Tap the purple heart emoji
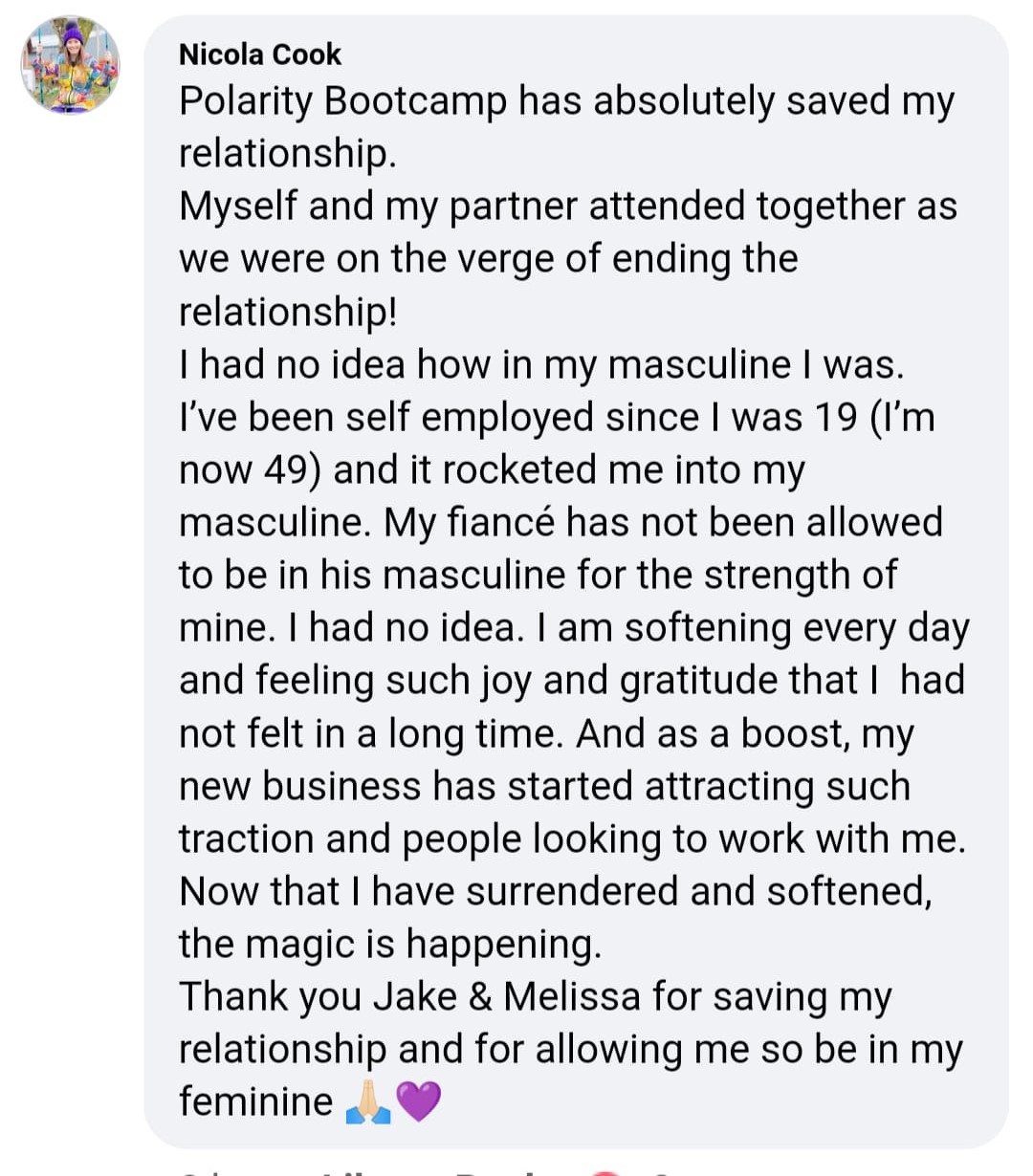Screen dimensions: 1033x1176 418,1101
